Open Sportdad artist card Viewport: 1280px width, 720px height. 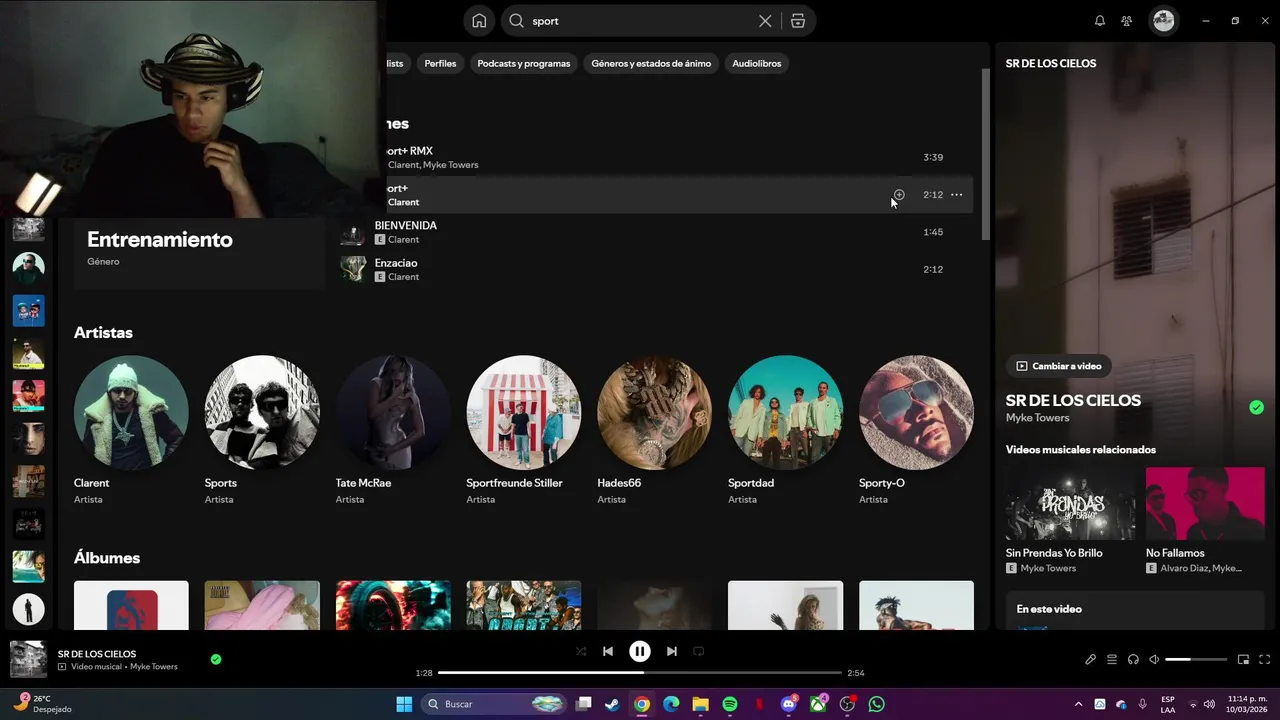point(786,430)
